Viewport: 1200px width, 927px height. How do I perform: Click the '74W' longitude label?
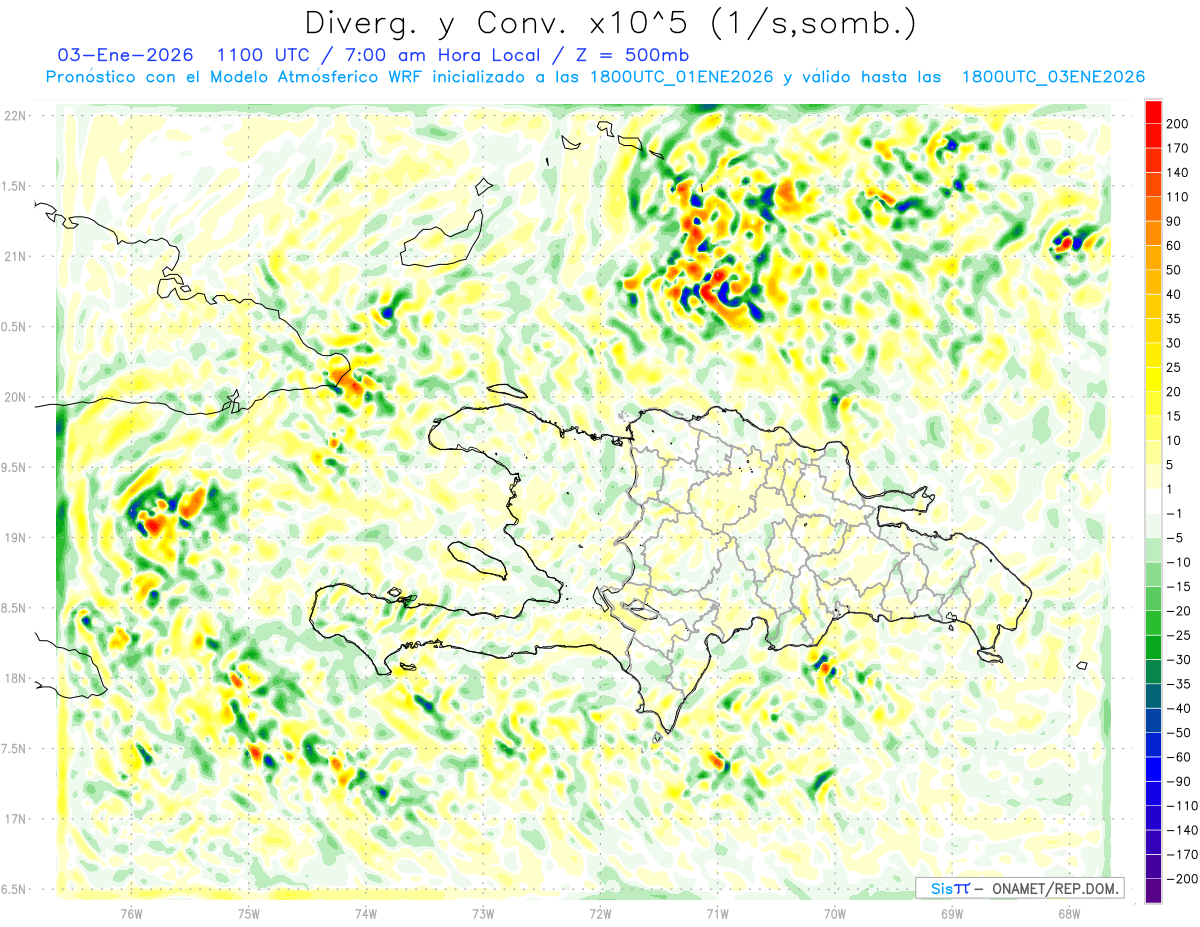tap(366, 914)
